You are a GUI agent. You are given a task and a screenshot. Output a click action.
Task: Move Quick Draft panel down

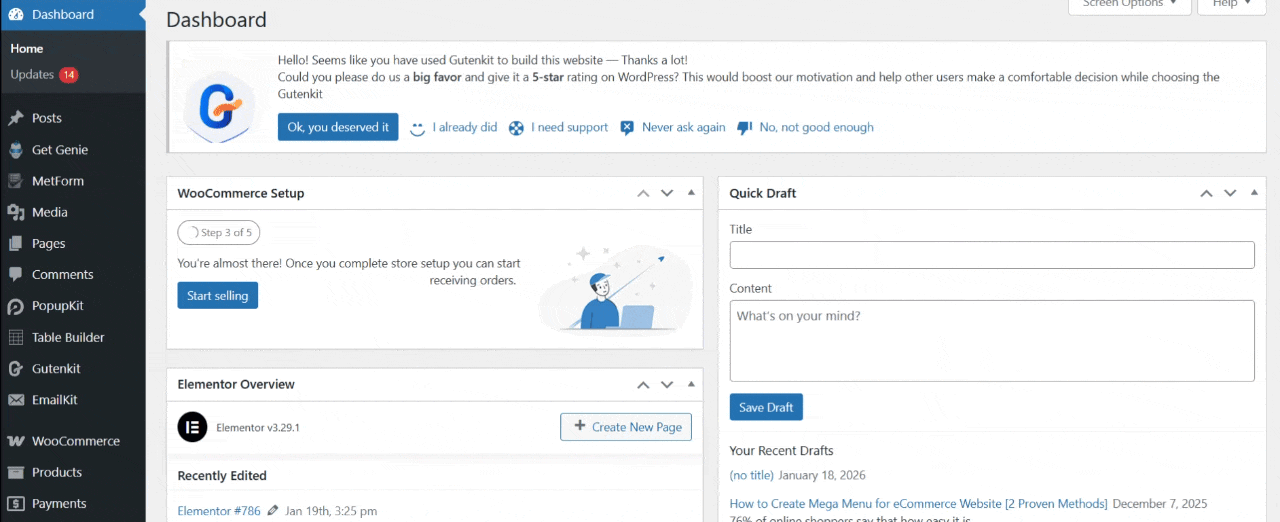[1230, 193]
